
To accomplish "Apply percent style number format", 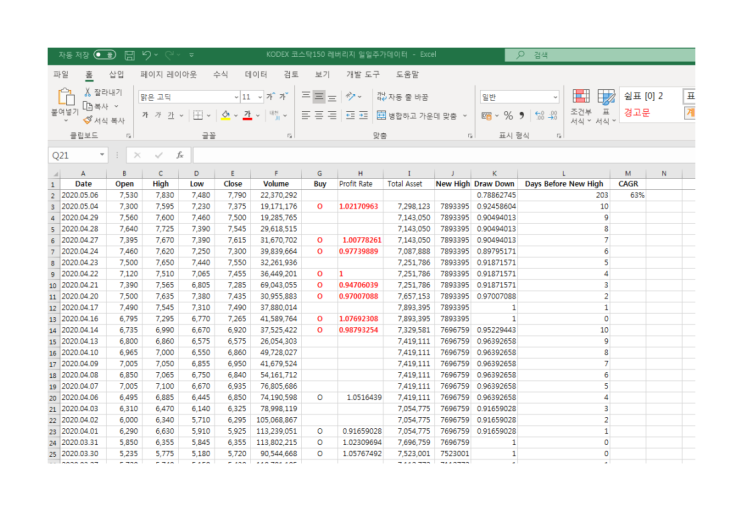I will point(508,116).
